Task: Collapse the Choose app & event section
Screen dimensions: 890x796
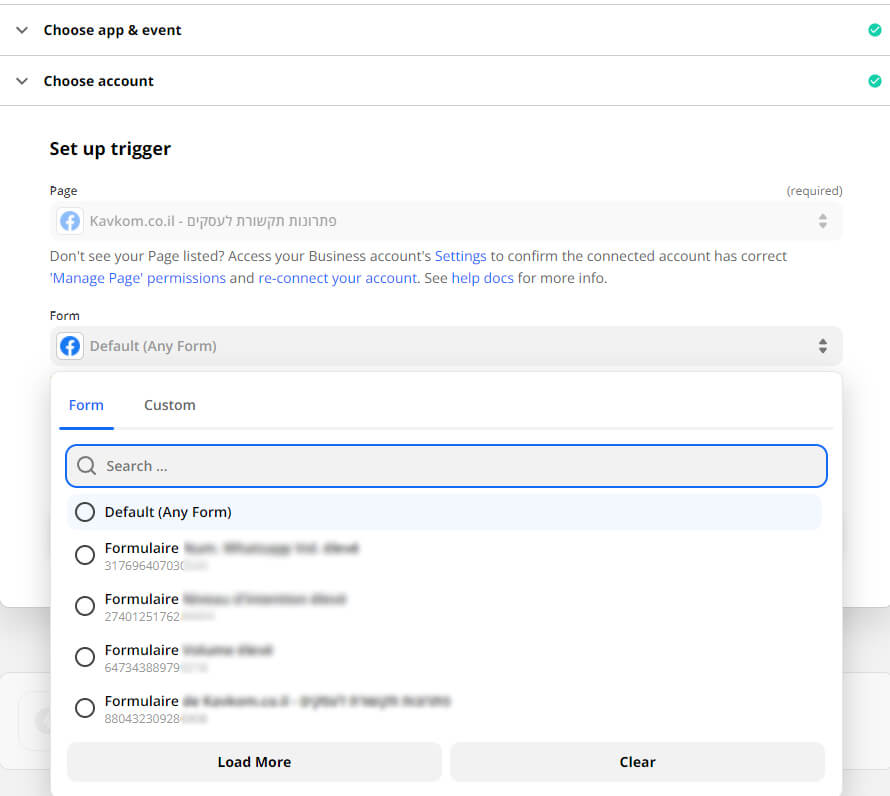Action: pos(23,30)
